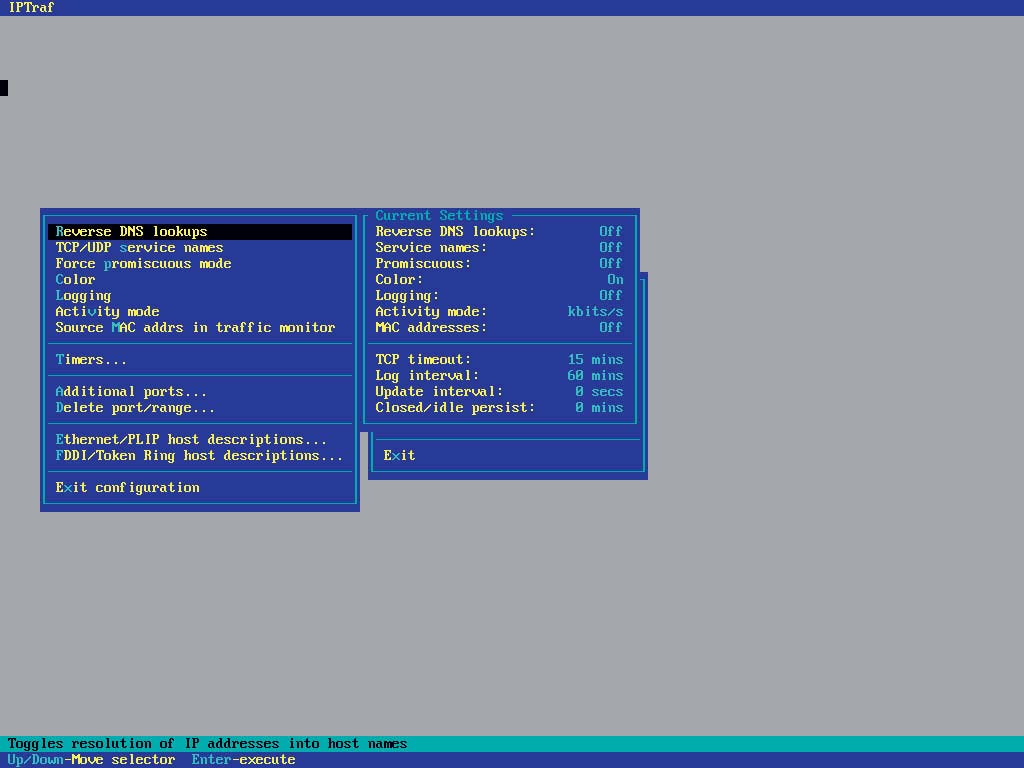
Task: Click the Closed/idle persist: 0 mins value
Action: 599,408
